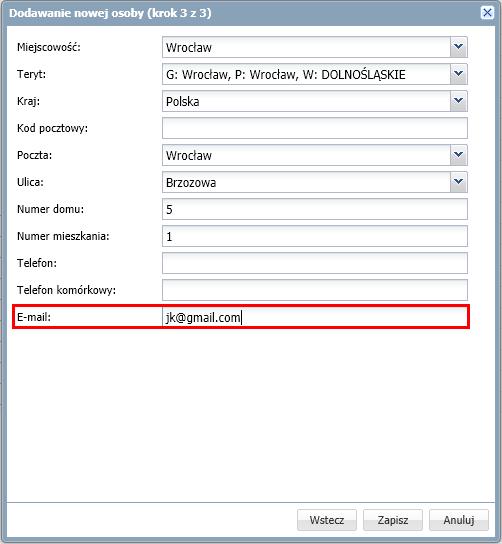Open the Kraj dropdown arrow
This screenshot has width=502, height=544.
pyautogui.click(x=458, y=101)
